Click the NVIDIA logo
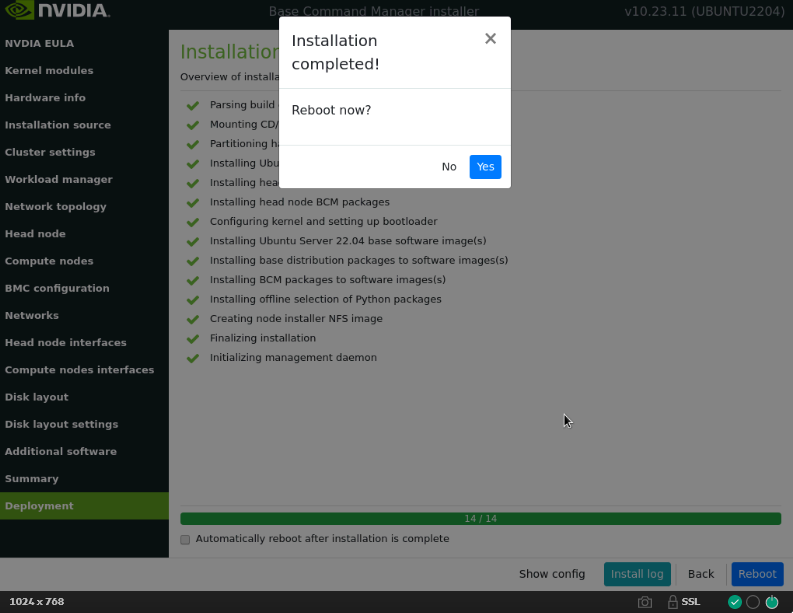This screenshot has height=613, width=793. tap(57, 12)
